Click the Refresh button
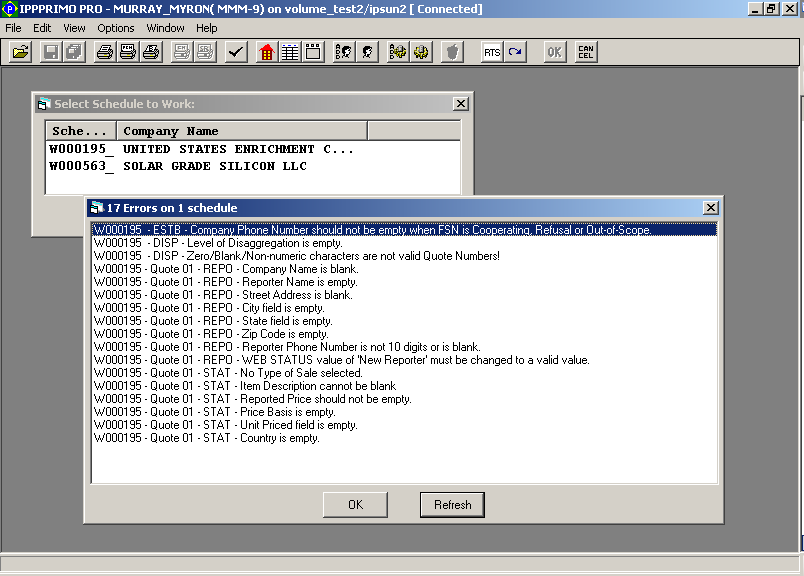 click(x=452, y=505)
